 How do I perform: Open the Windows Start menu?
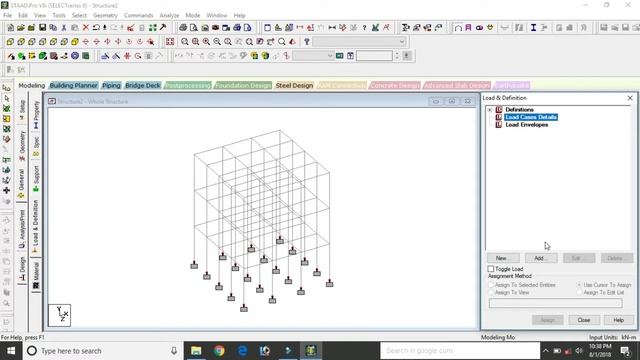(11, 351)
